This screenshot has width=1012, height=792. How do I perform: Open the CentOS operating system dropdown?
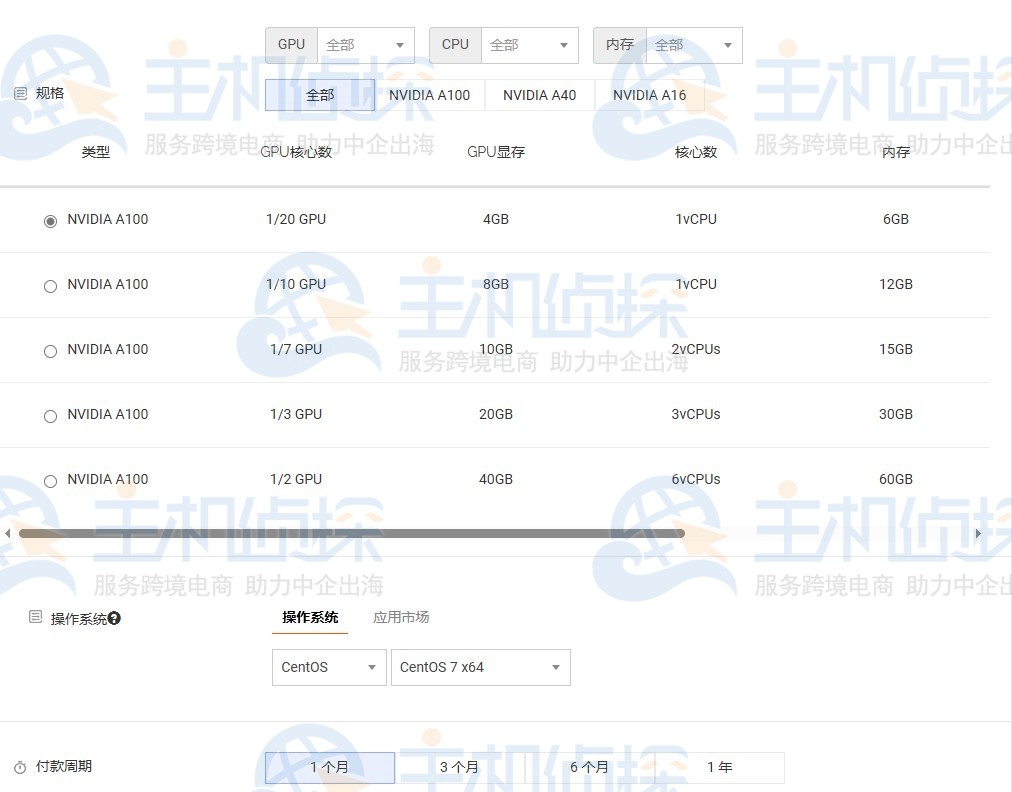(328, 667)
